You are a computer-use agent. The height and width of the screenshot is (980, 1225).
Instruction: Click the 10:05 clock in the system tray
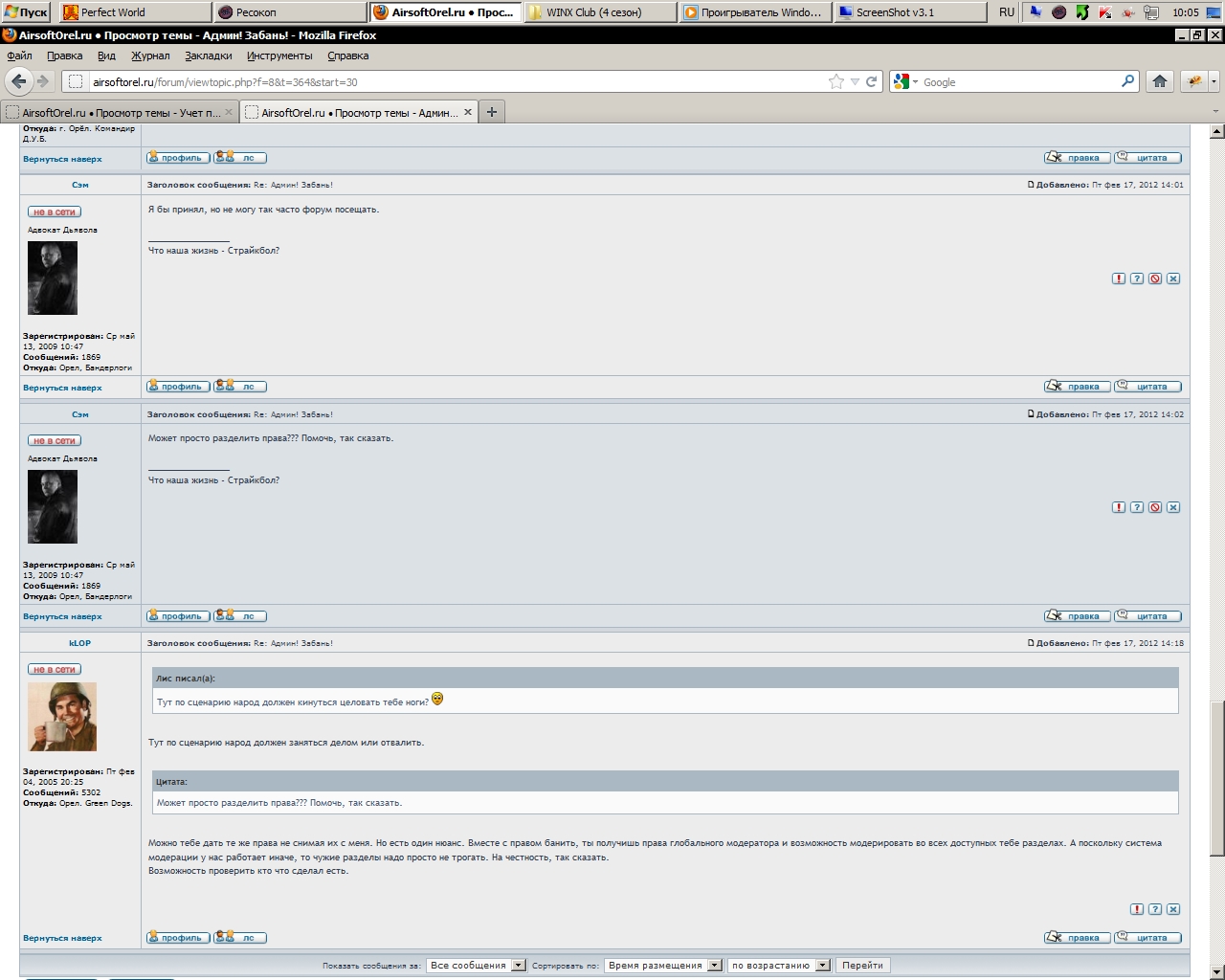(x=1185, y=12)
